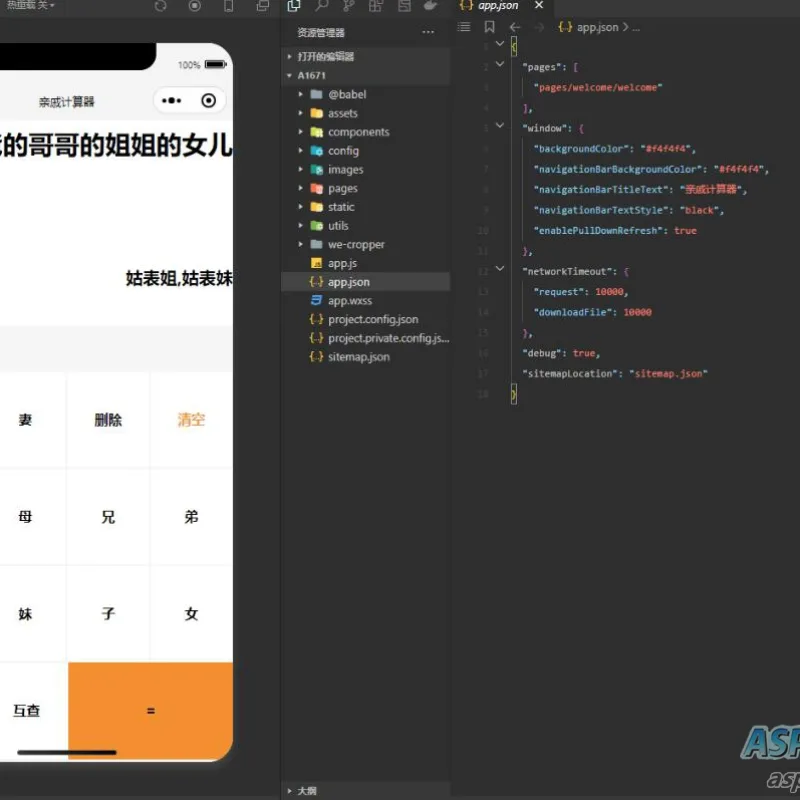Click the navigate forward arrow in editor
Viewport: 800px width, 800px height.
point(539,28)
